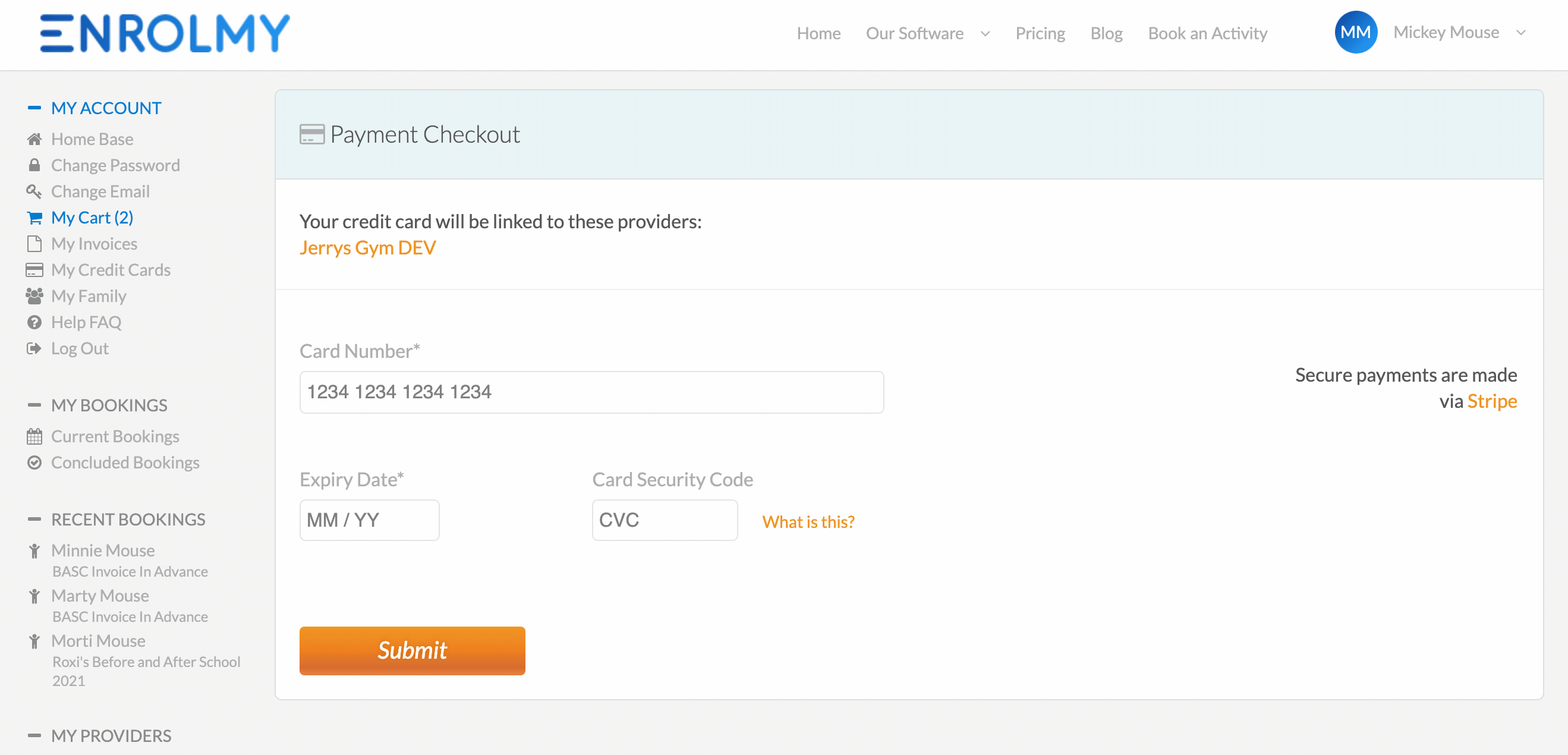
Task: Click the person icon beside Morti Mouse
Action: coord(34,641)
